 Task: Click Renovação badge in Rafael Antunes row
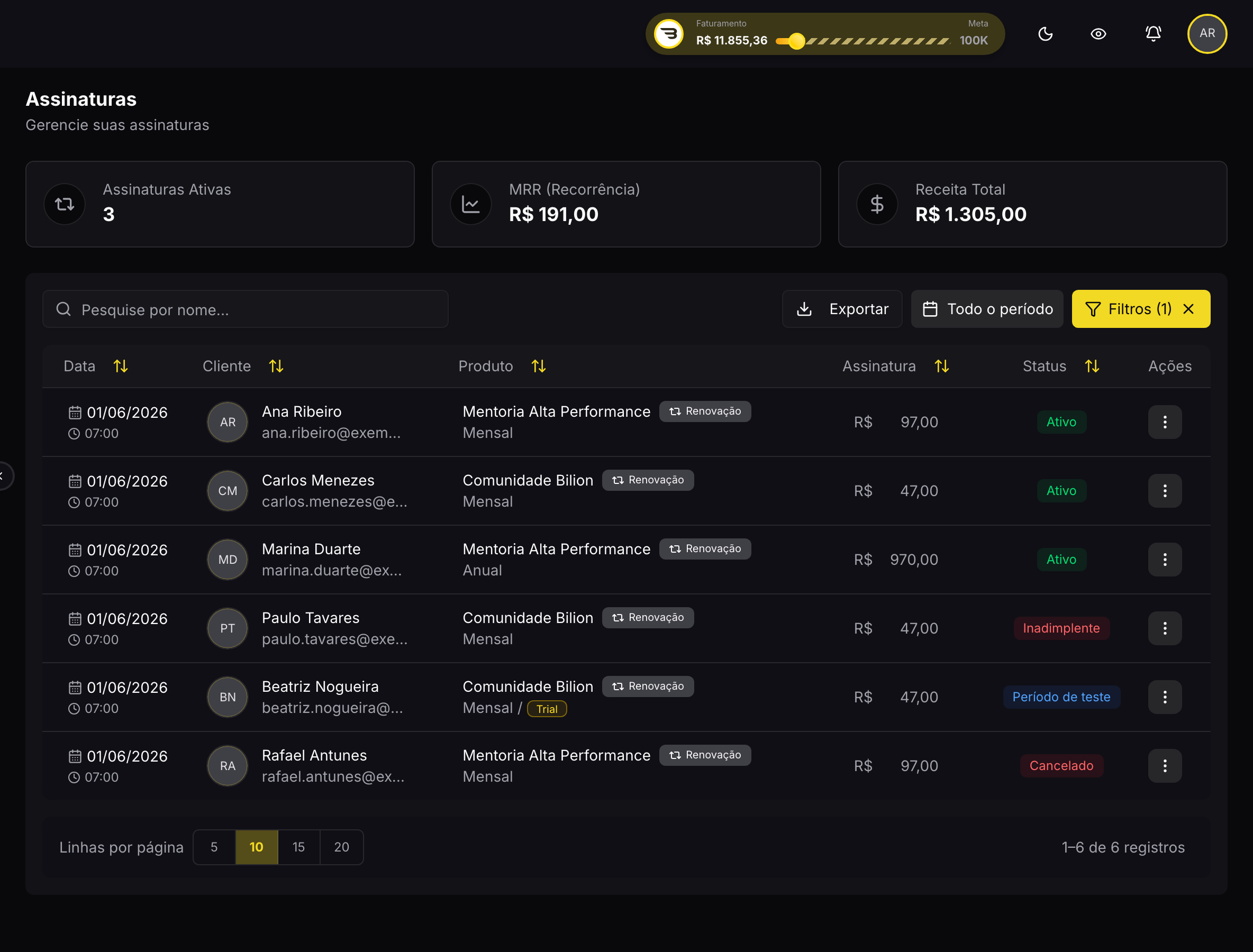point(705,755)
